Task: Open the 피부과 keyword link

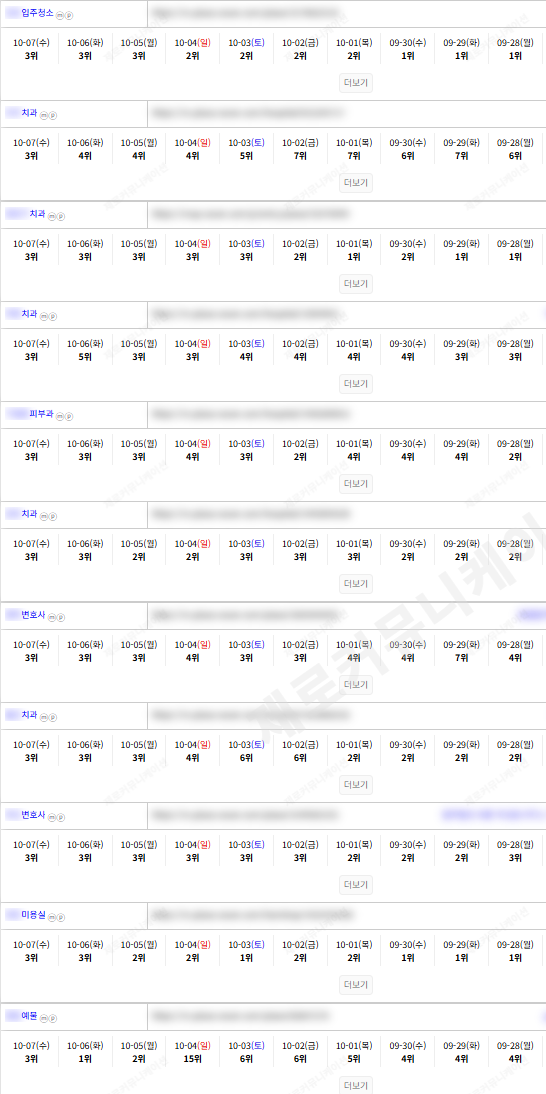Action: (x=41, y=414)
